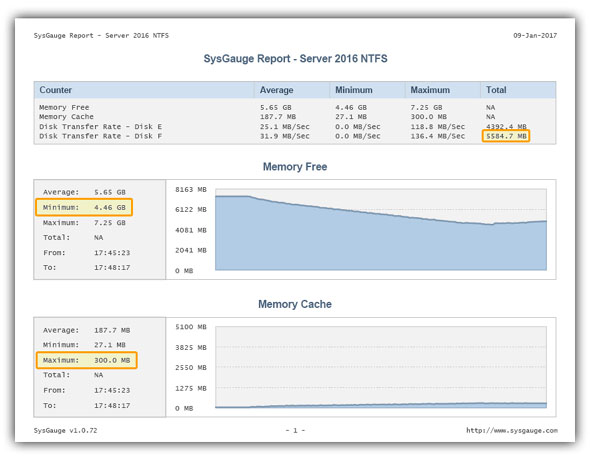Click the Memory Cache counter row name
This screenshot has width=590, height=460.
(x=66, y=117)
